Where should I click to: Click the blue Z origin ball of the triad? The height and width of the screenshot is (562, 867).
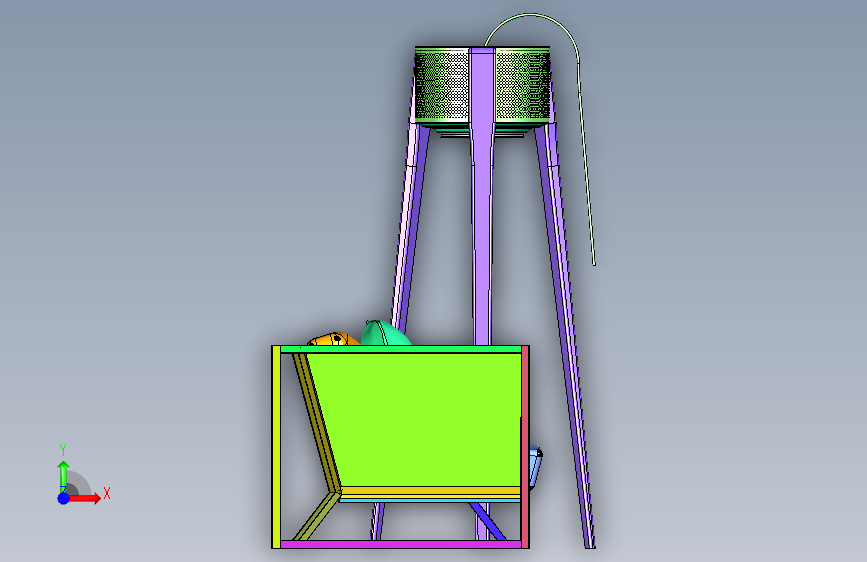click(x=64, y=498)
